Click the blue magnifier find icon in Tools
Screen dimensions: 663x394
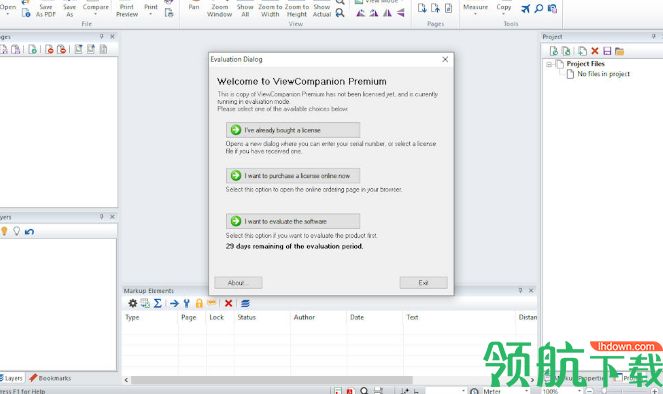pos(539,8)
